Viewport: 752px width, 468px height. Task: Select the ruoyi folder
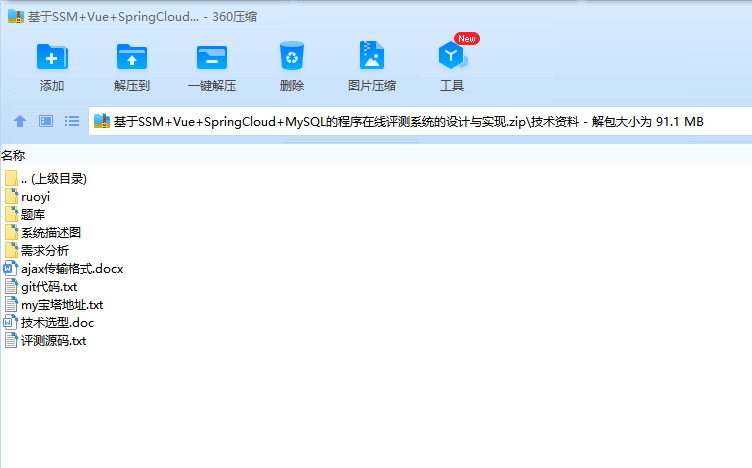click(27, 197)
